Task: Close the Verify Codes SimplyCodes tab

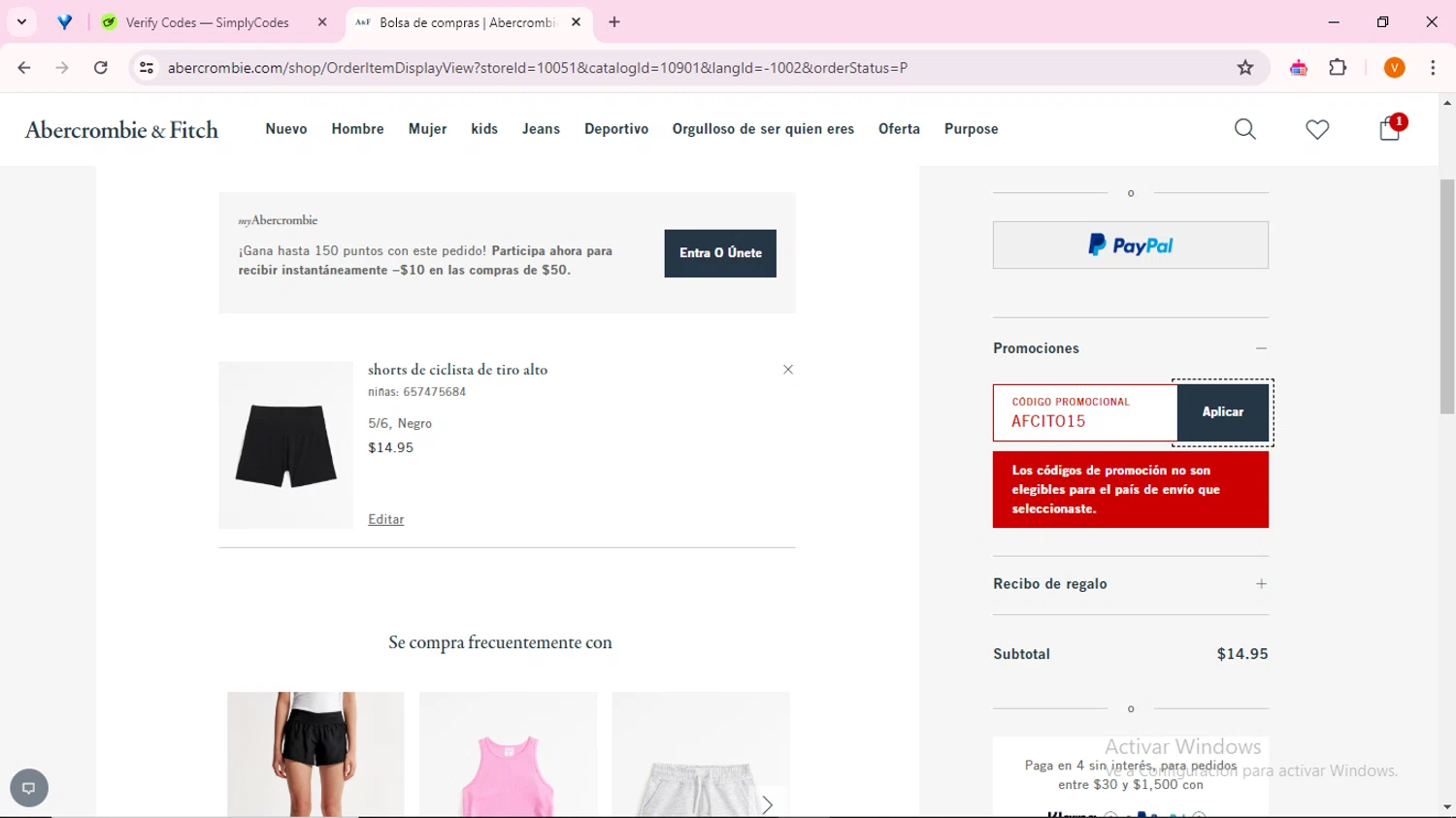Action: click(322, 22)
